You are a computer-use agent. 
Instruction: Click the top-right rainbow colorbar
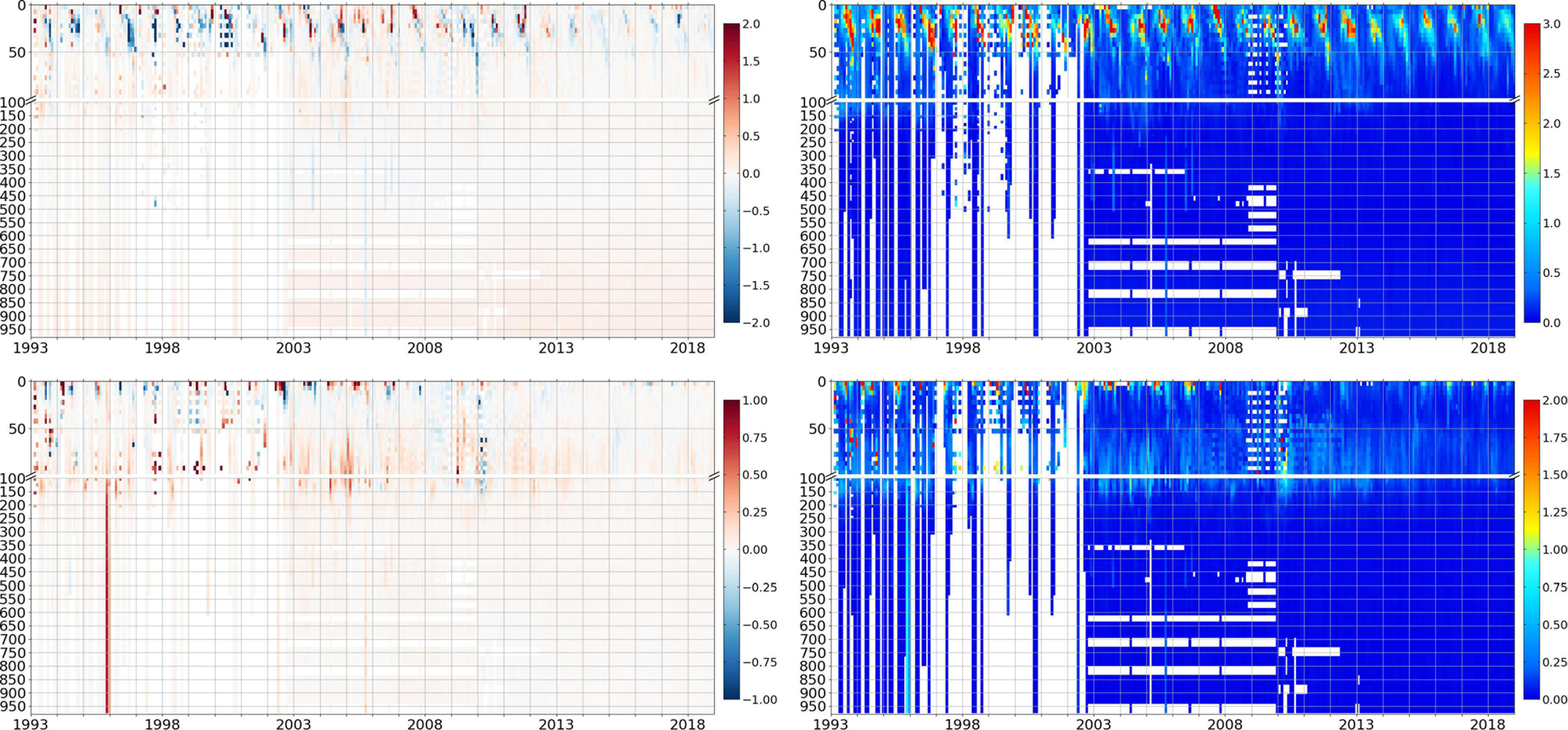tap(1532, 173)
